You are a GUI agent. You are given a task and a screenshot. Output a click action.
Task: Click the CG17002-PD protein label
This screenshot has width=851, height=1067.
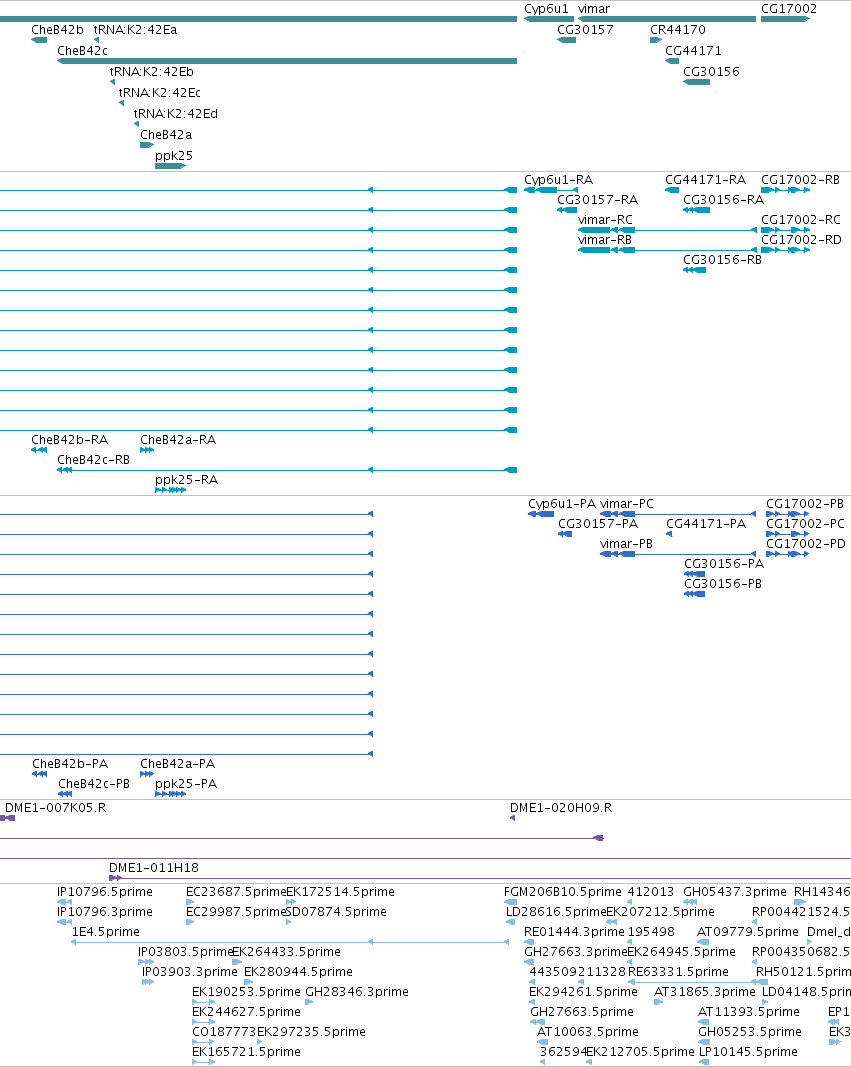click(x=806, y=544)
